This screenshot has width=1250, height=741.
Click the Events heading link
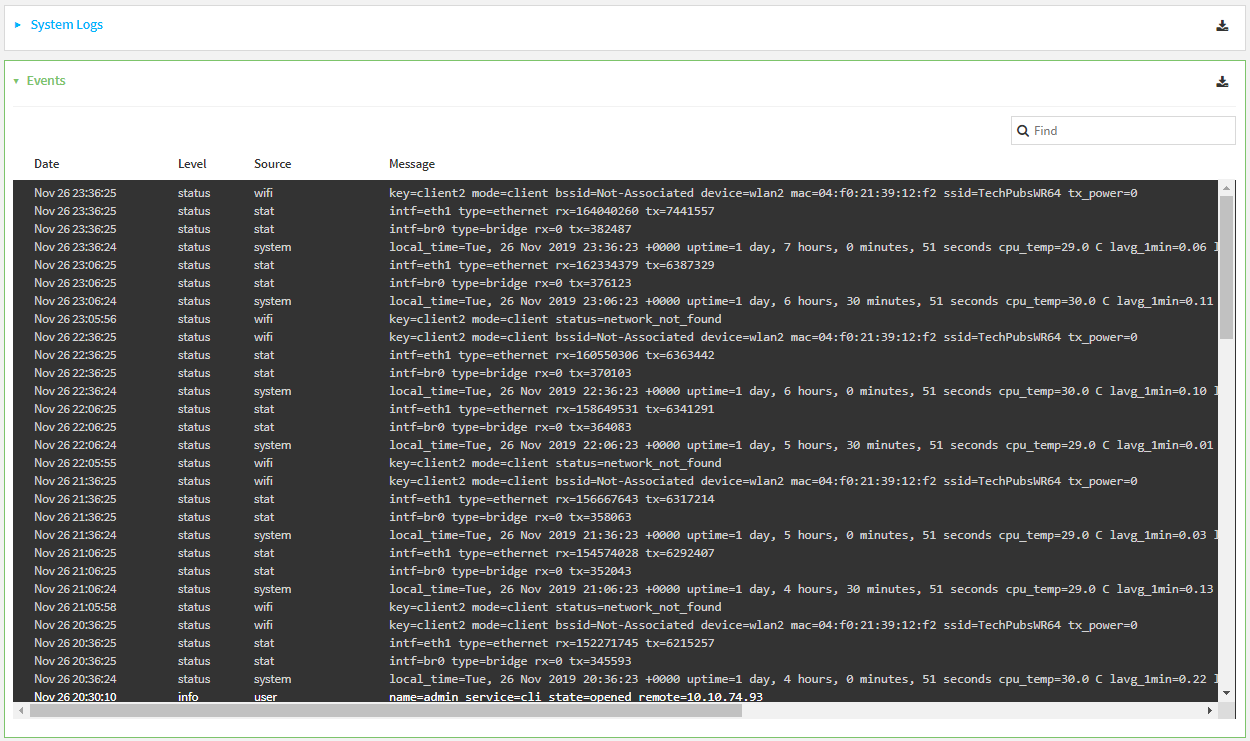coord(45,80)
